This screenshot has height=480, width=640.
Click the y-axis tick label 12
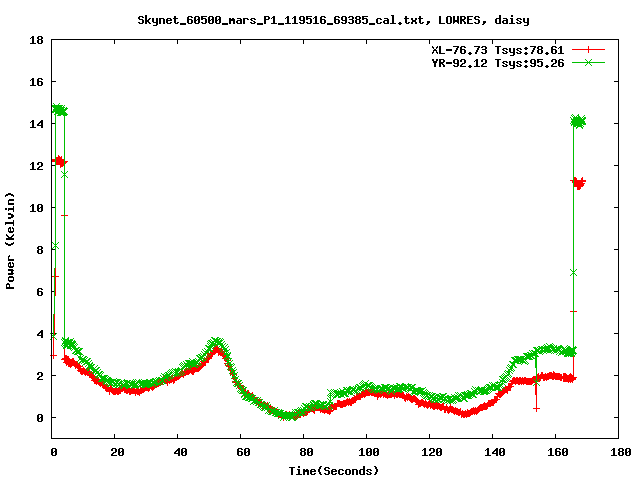36,166
